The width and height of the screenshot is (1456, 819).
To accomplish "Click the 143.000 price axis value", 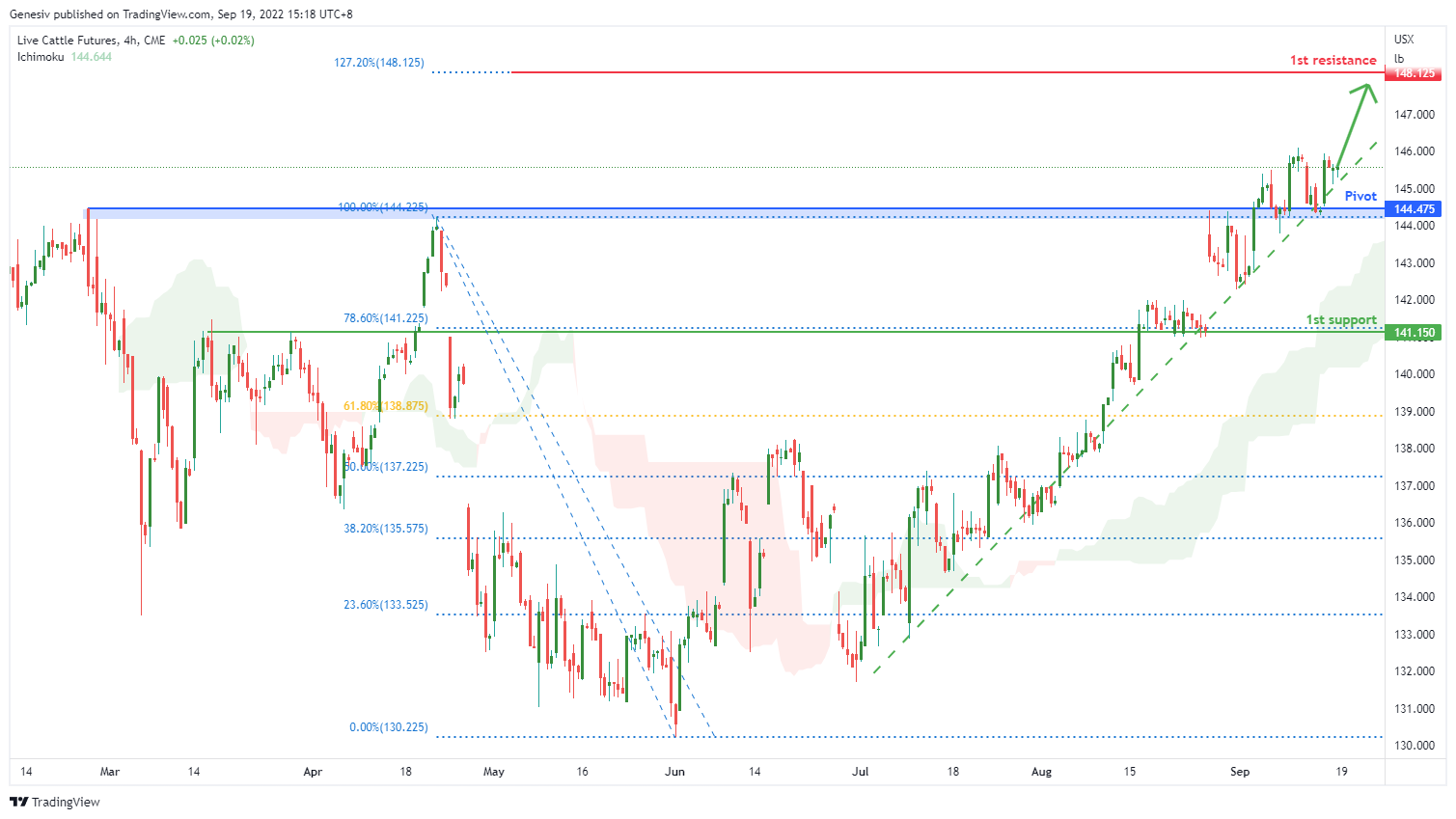I will tap(1415, 263).
